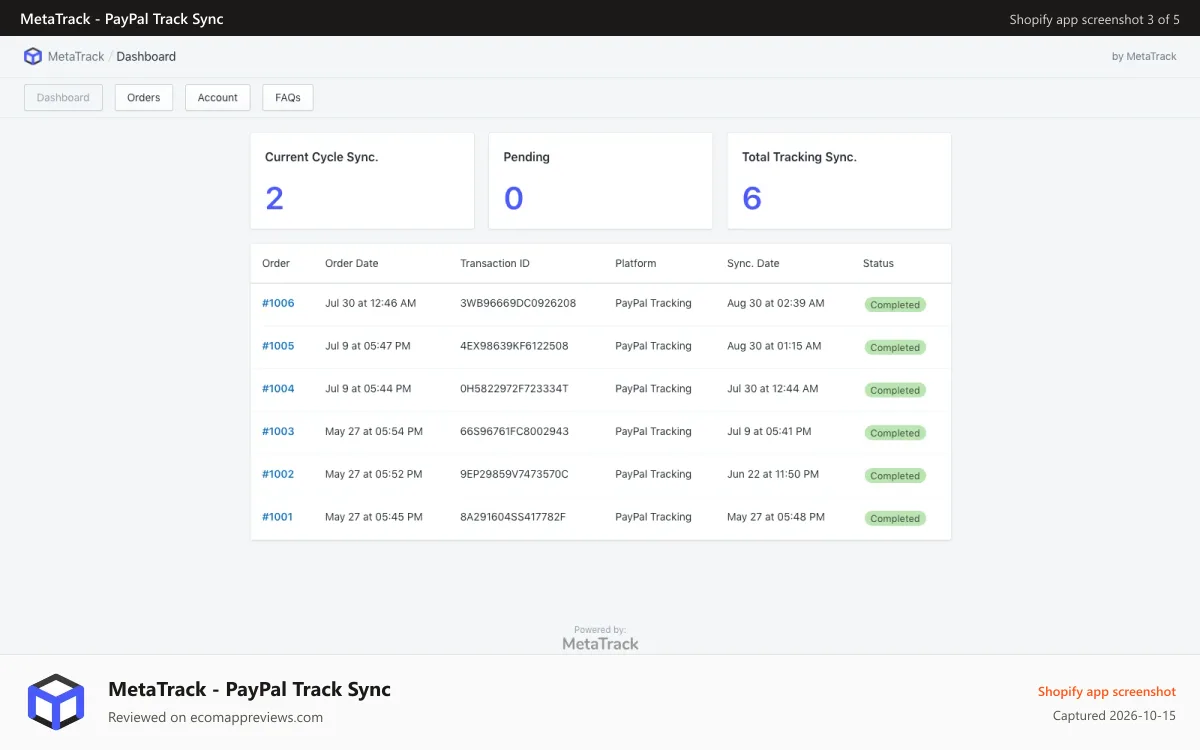The height and width of the screenshot is (750, 1200).
Task: Click the Completed badge for order #1005
Action: [x=895, y=348]
